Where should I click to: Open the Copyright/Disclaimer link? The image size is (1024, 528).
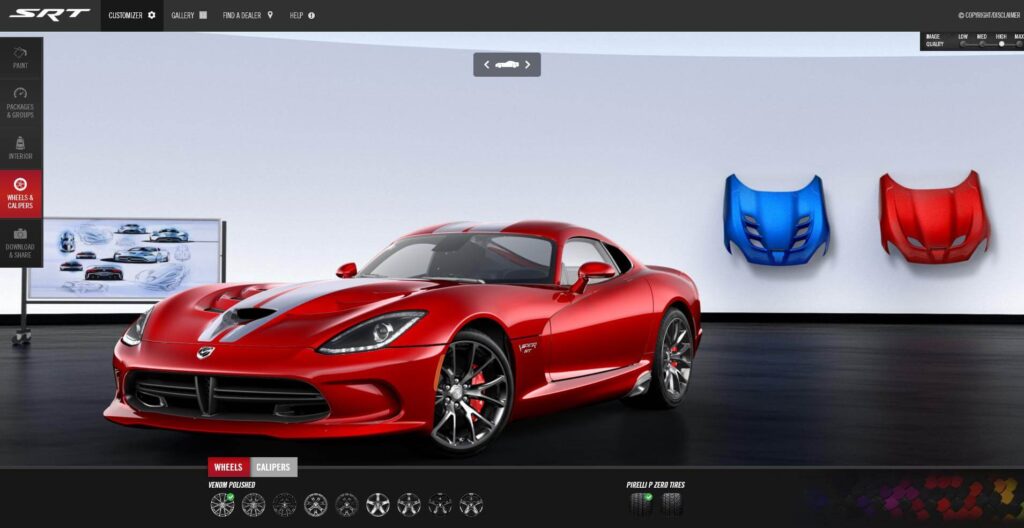[x=991, y=15]
